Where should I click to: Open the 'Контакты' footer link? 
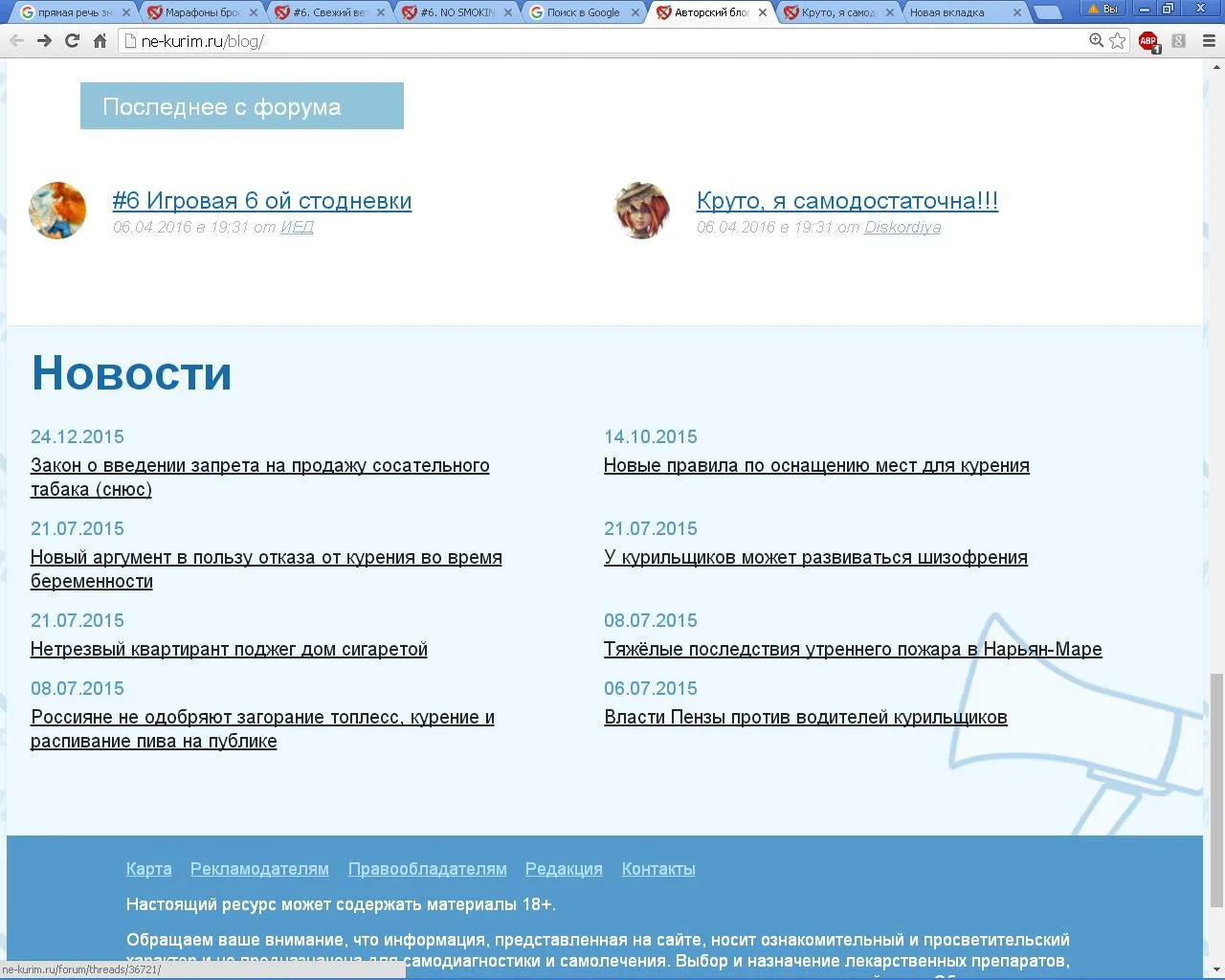tap(658, 869)
